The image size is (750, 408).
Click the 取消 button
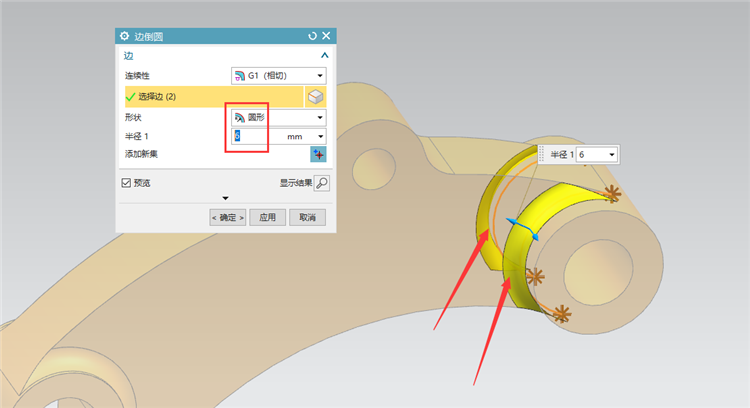(307, 218)
